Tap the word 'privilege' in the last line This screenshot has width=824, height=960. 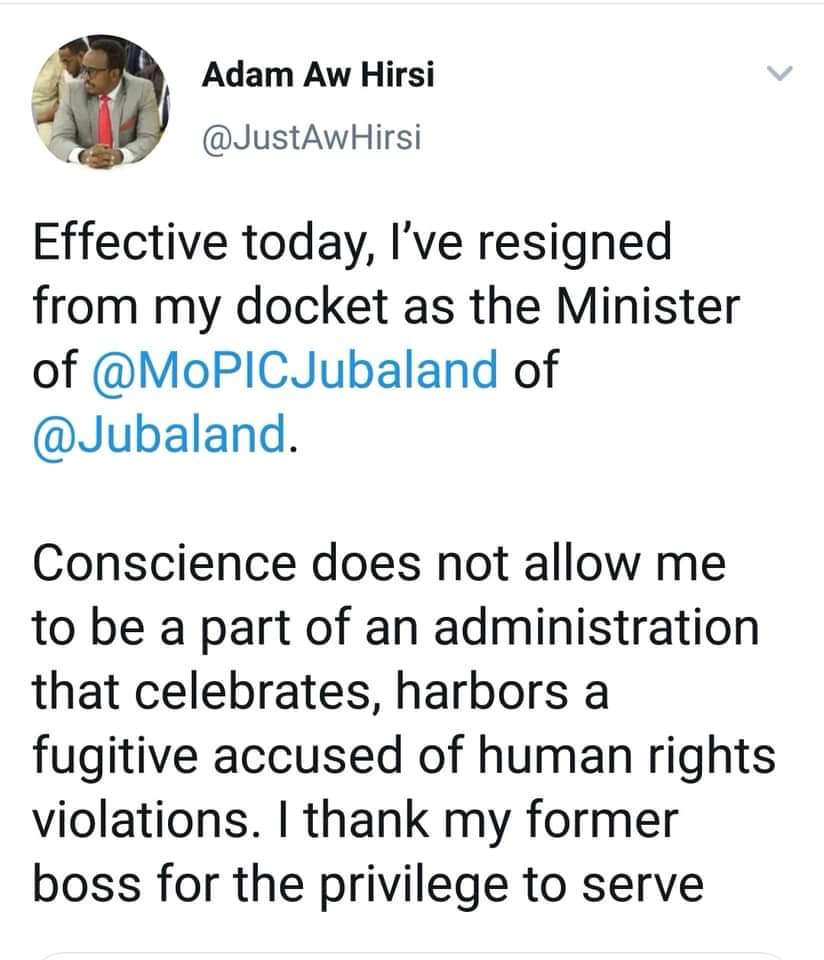pyautogui.click(x=413, y=887)
